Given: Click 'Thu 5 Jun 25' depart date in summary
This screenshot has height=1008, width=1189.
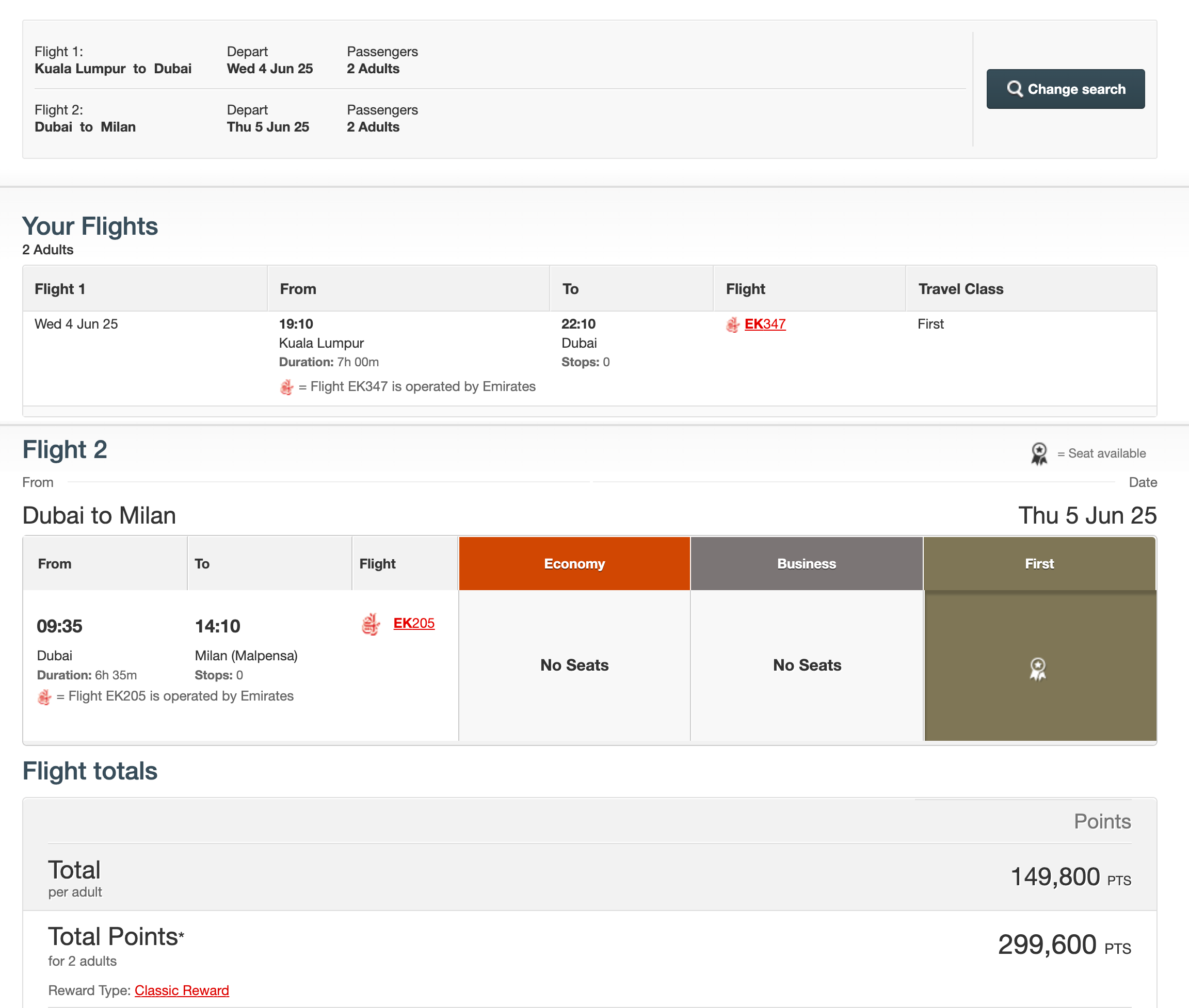Looking at the screenshot, I should (x=268, y=127).
